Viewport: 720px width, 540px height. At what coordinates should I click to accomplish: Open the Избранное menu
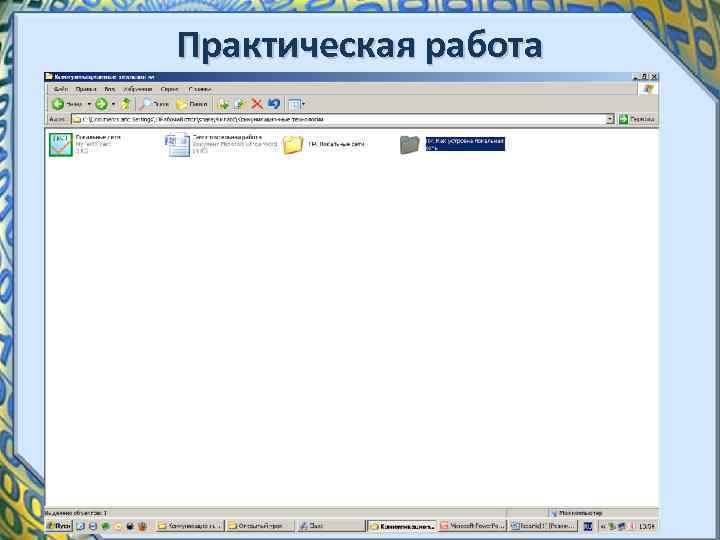138,89
